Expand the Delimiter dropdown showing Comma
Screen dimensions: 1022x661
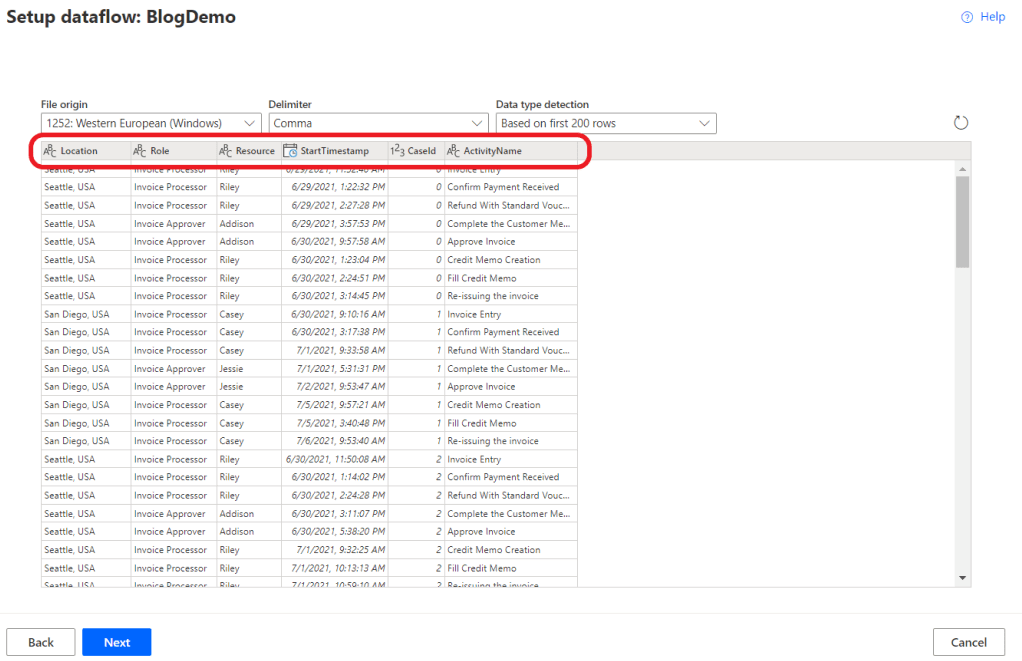[x=378, y=123]
